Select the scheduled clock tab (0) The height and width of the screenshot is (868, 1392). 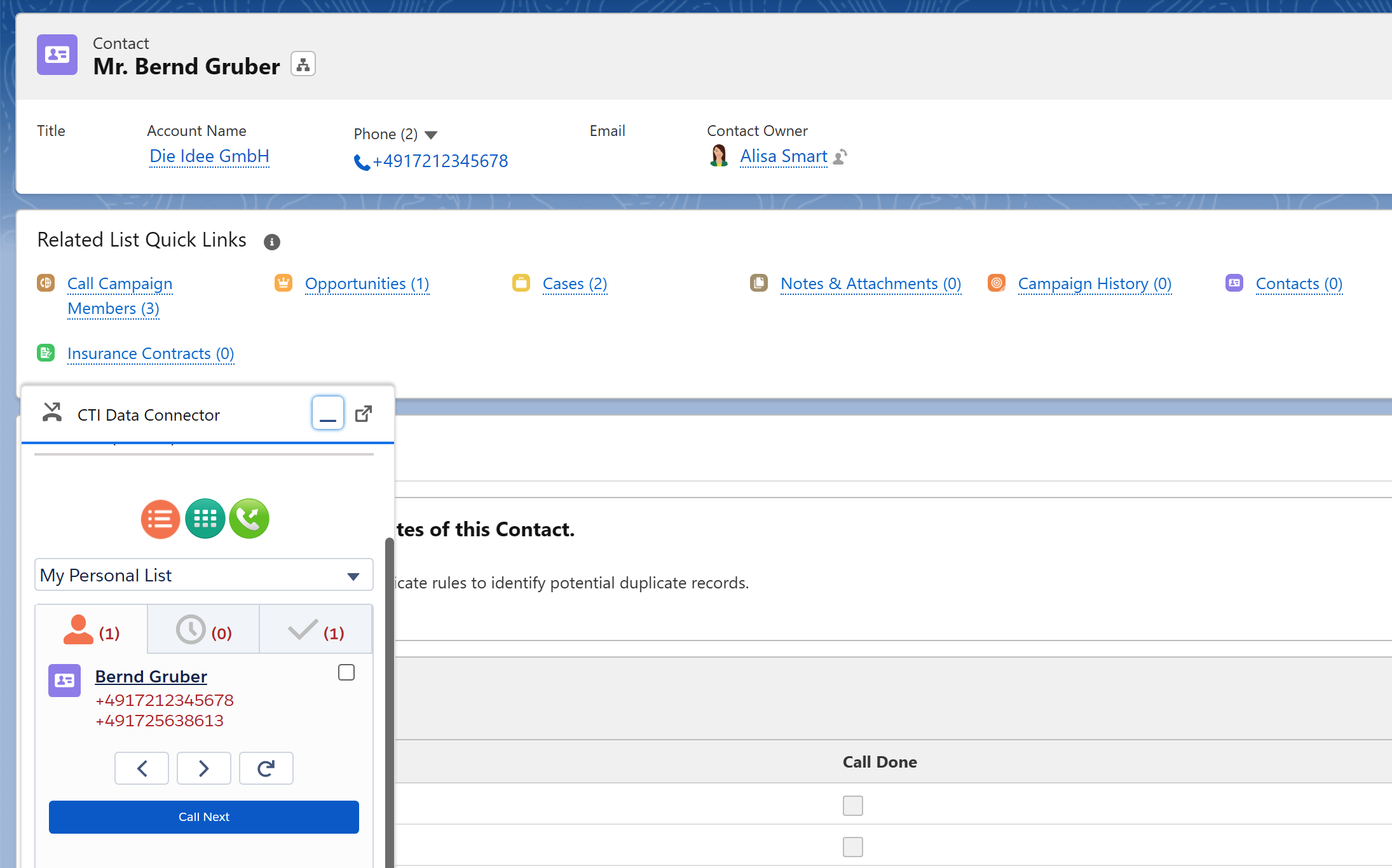[203, 630]
